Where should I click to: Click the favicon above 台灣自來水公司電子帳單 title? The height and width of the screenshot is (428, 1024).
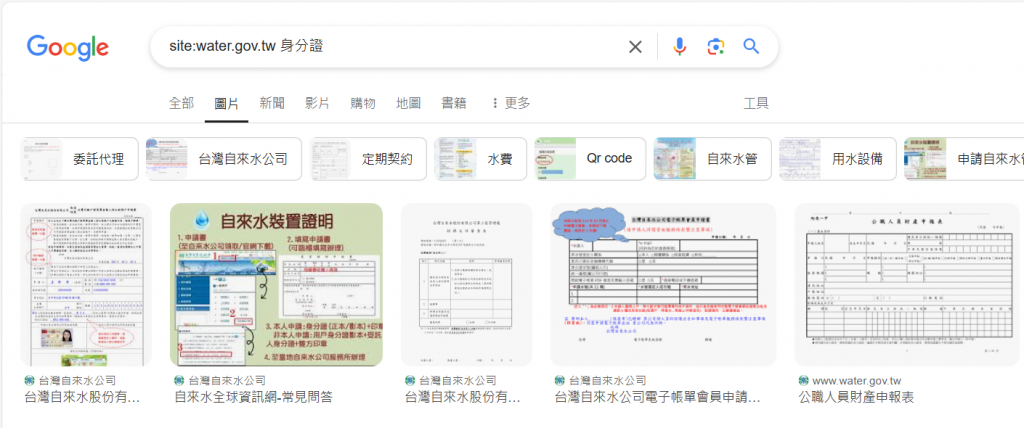pos(560,380)
